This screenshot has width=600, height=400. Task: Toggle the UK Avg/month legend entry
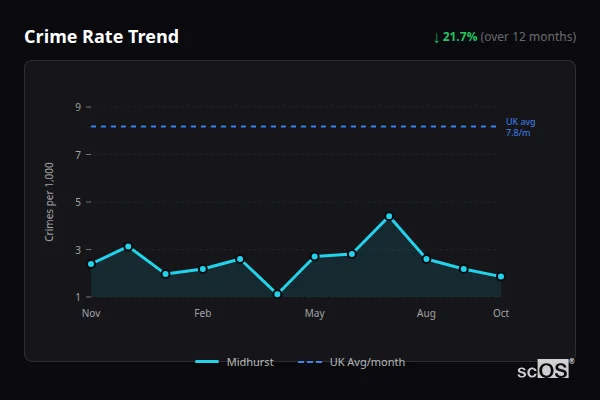click(x=351, y=362)
